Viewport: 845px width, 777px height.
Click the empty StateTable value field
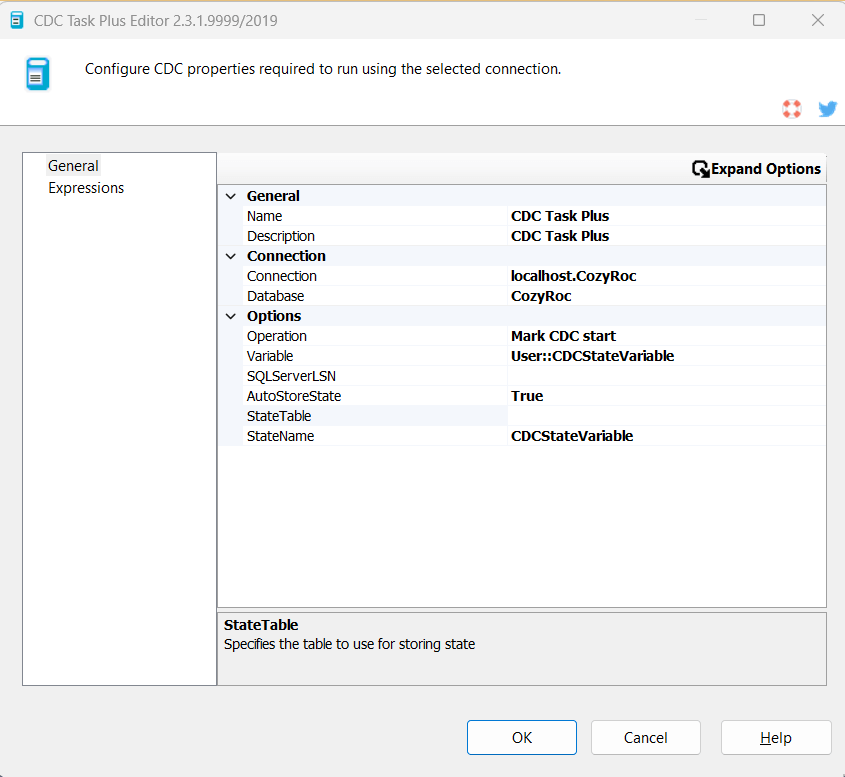pos(665,416)
